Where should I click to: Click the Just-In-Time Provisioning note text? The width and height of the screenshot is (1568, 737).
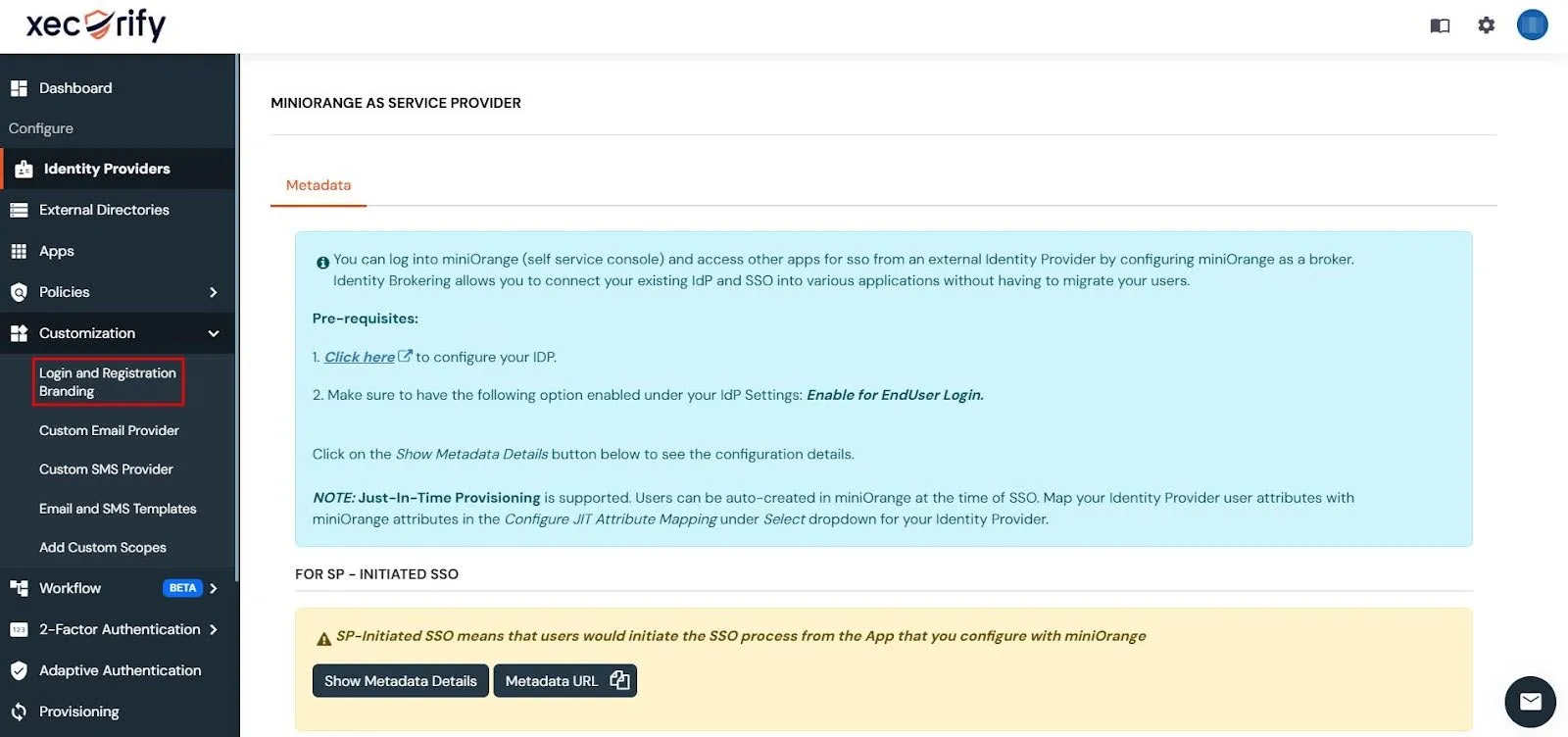[449, 498]
